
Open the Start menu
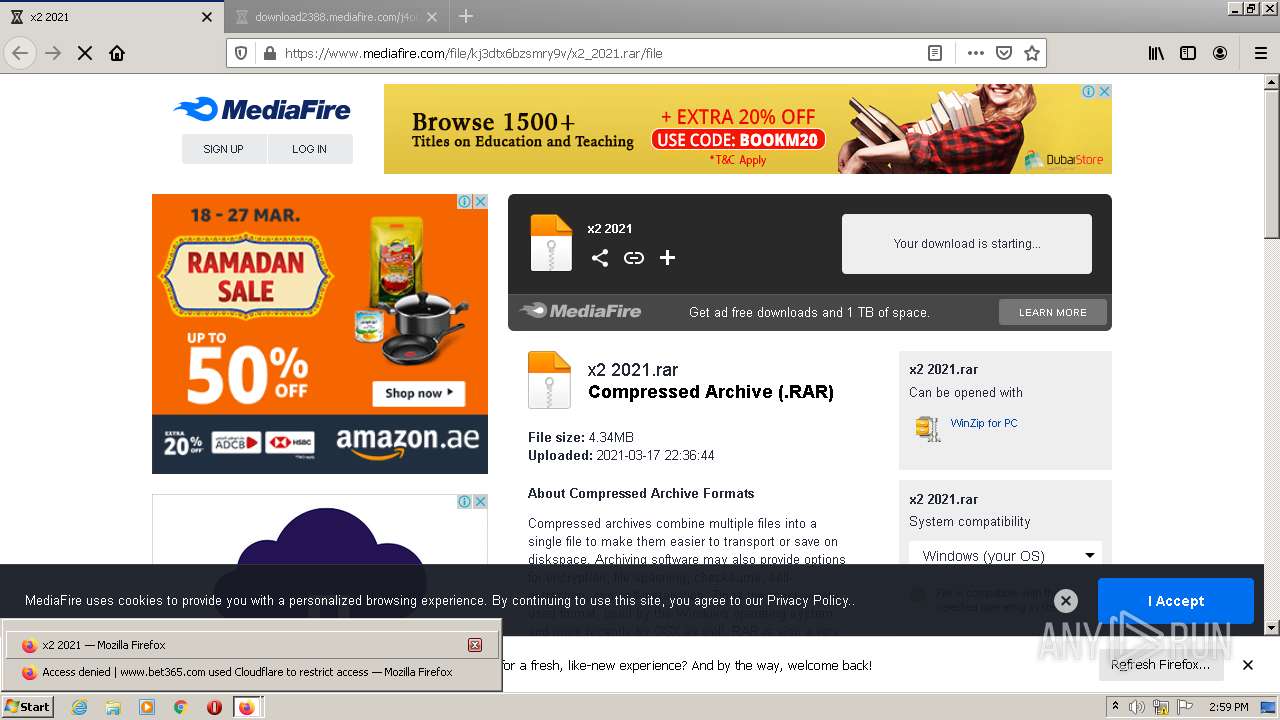pos(28,707)
